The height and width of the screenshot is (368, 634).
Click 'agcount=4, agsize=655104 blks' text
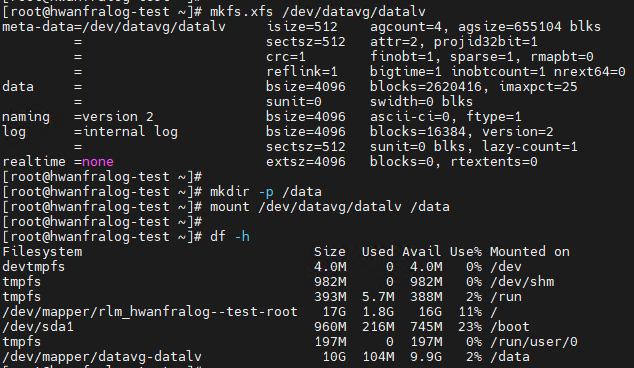point(485,27)
